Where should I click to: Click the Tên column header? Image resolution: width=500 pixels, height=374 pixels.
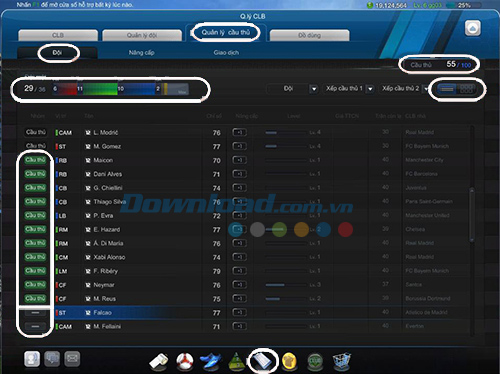point(89,116)
